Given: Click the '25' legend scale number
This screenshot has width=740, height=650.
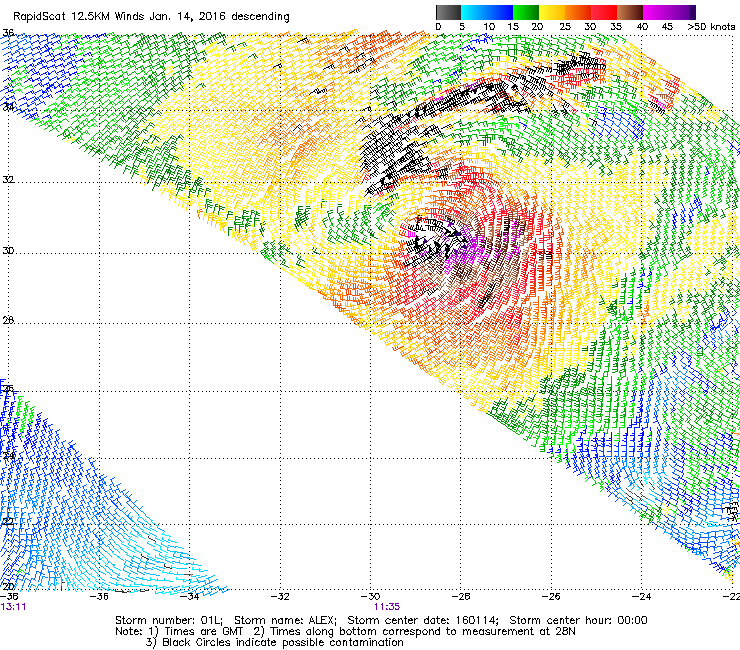Looking at the screenshot, I should click(565, 27).
